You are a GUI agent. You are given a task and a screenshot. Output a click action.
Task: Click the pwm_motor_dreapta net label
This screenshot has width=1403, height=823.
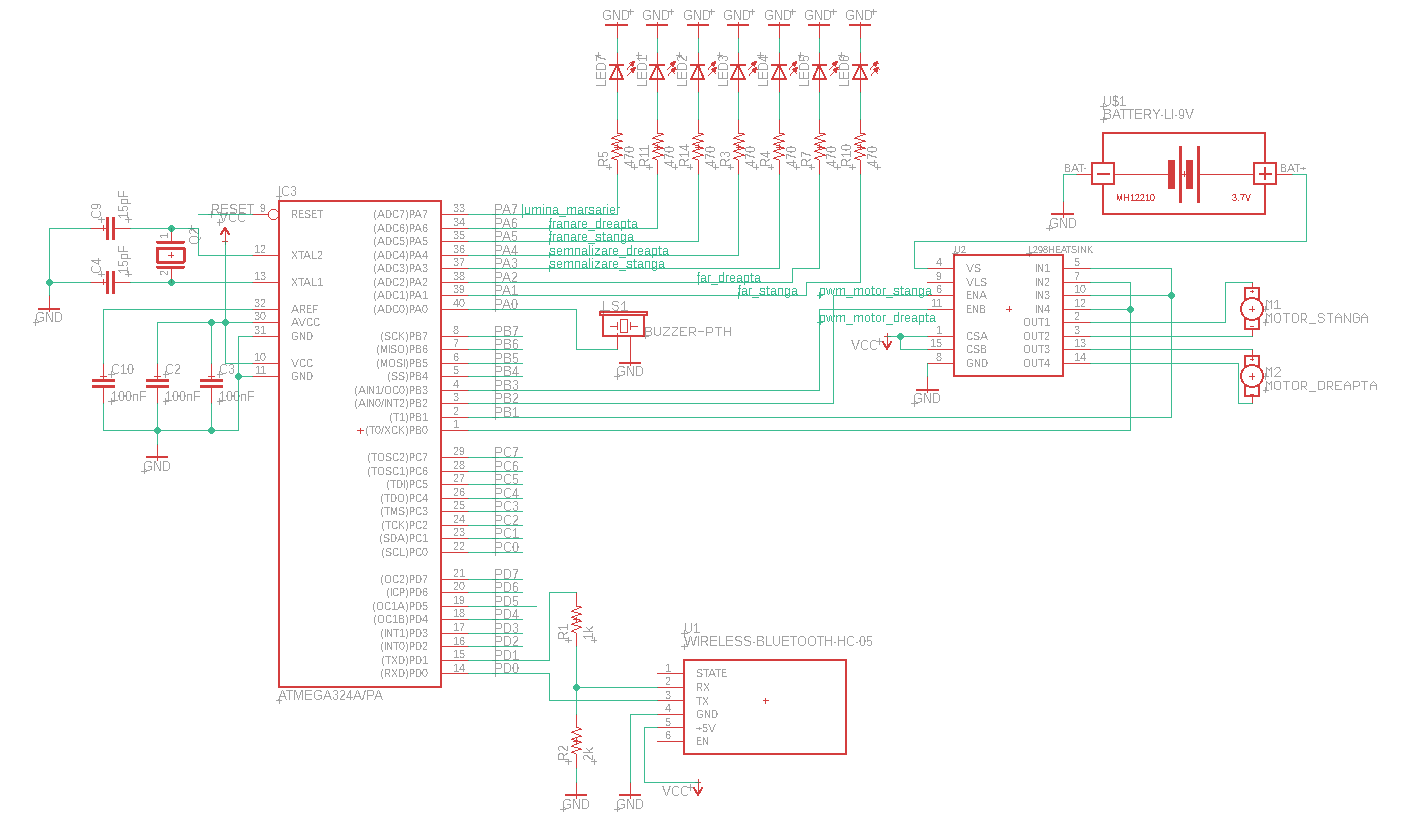pyautogui.click(x=877, y=318)
